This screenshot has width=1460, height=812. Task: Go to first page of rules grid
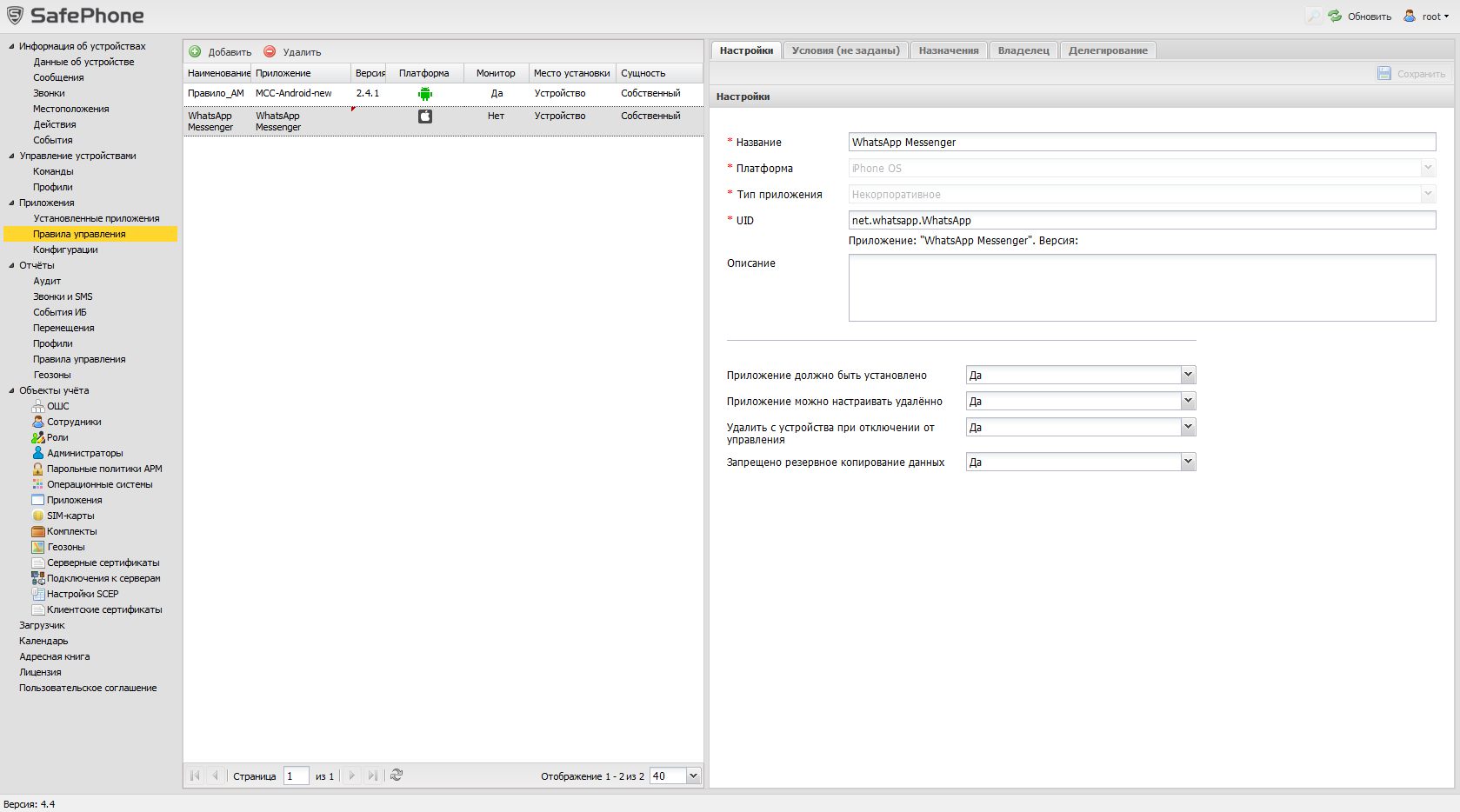pos(195,775)
